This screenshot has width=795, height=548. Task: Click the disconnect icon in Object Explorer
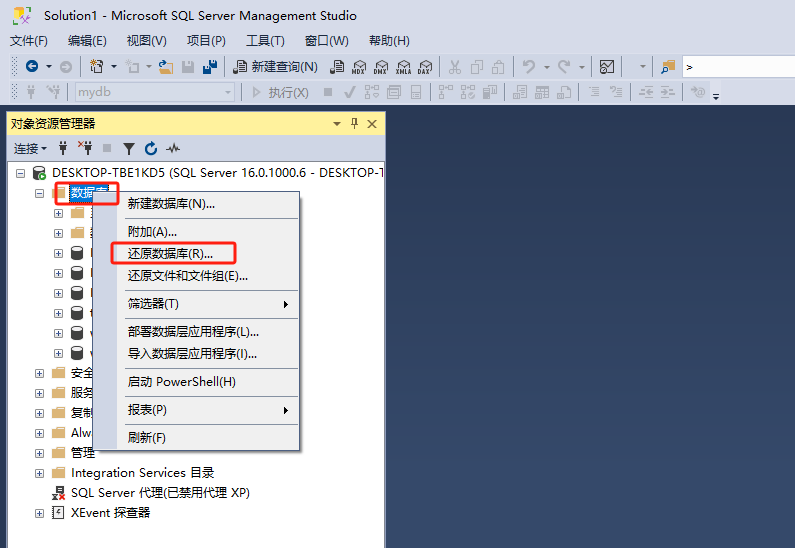tap(85, 148)
